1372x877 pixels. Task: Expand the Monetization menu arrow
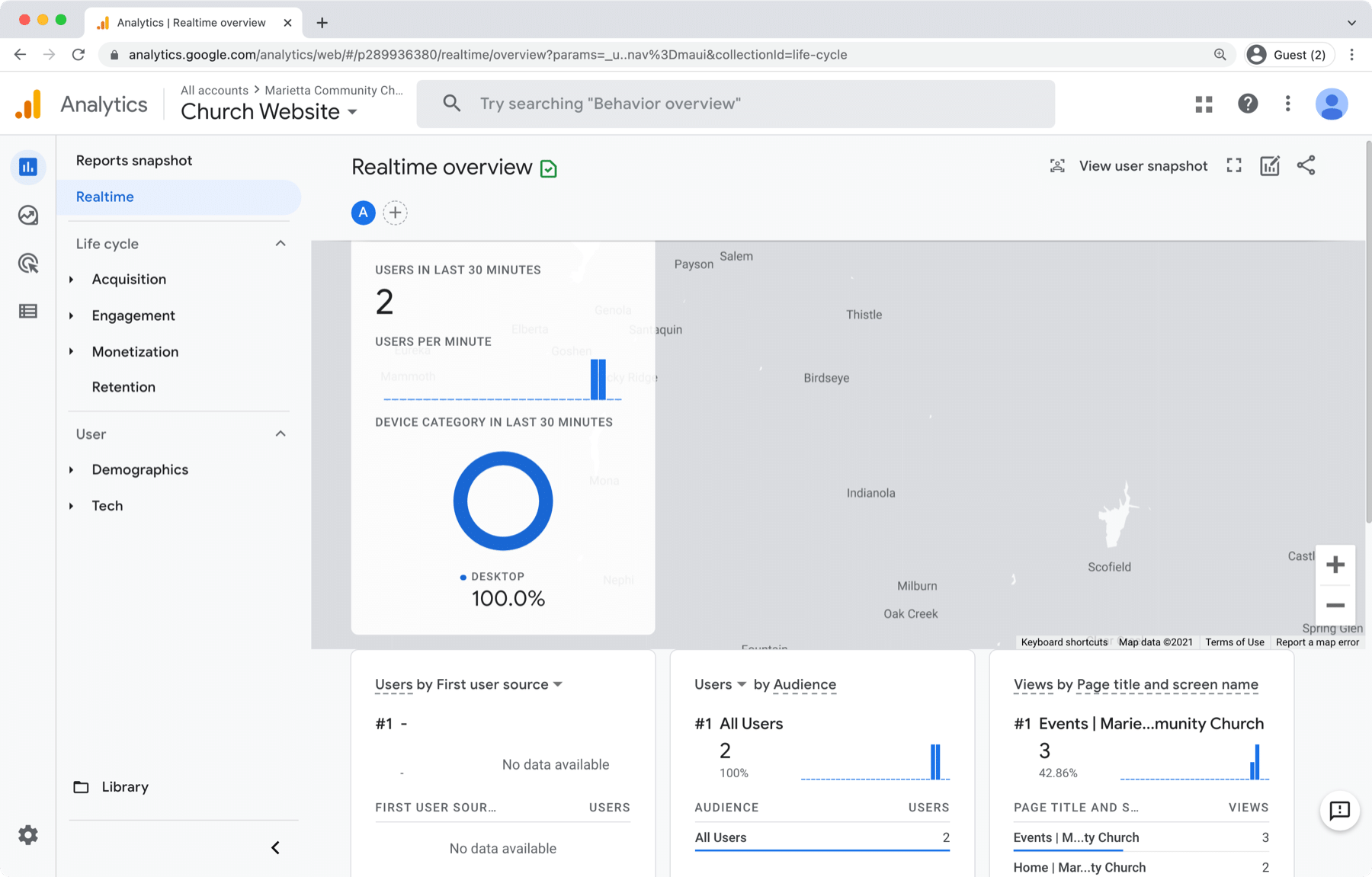[x=72, y=351]
